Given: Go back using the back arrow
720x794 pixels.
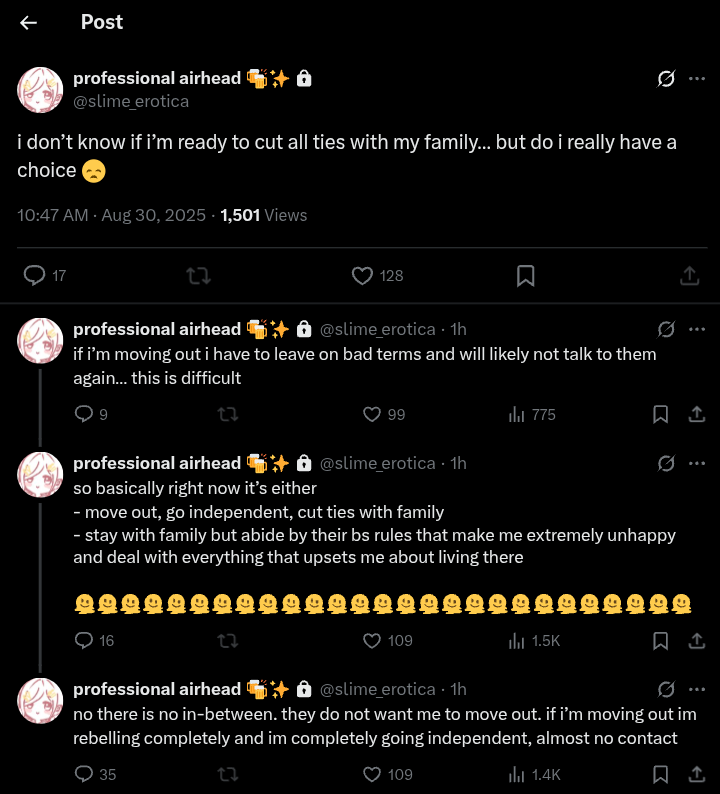Looking at the screenshot, I should coord(28,23).
